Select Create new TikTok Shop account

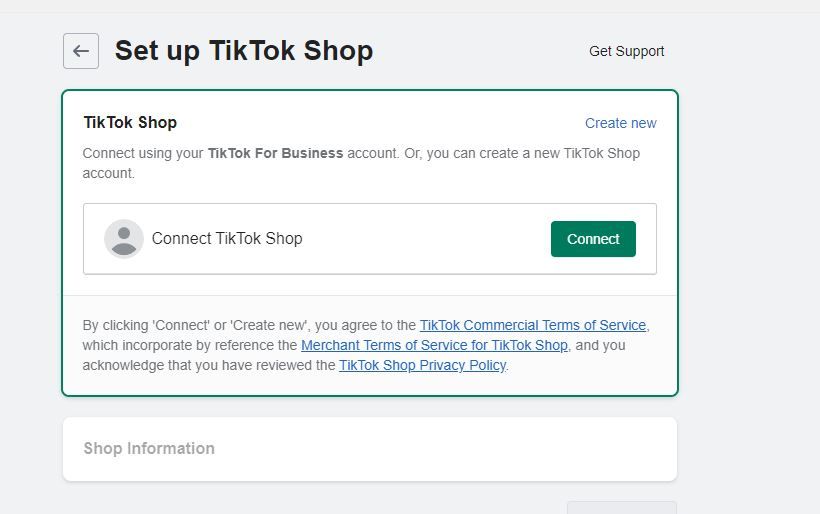pyautogui.click(x=620, y=123)
